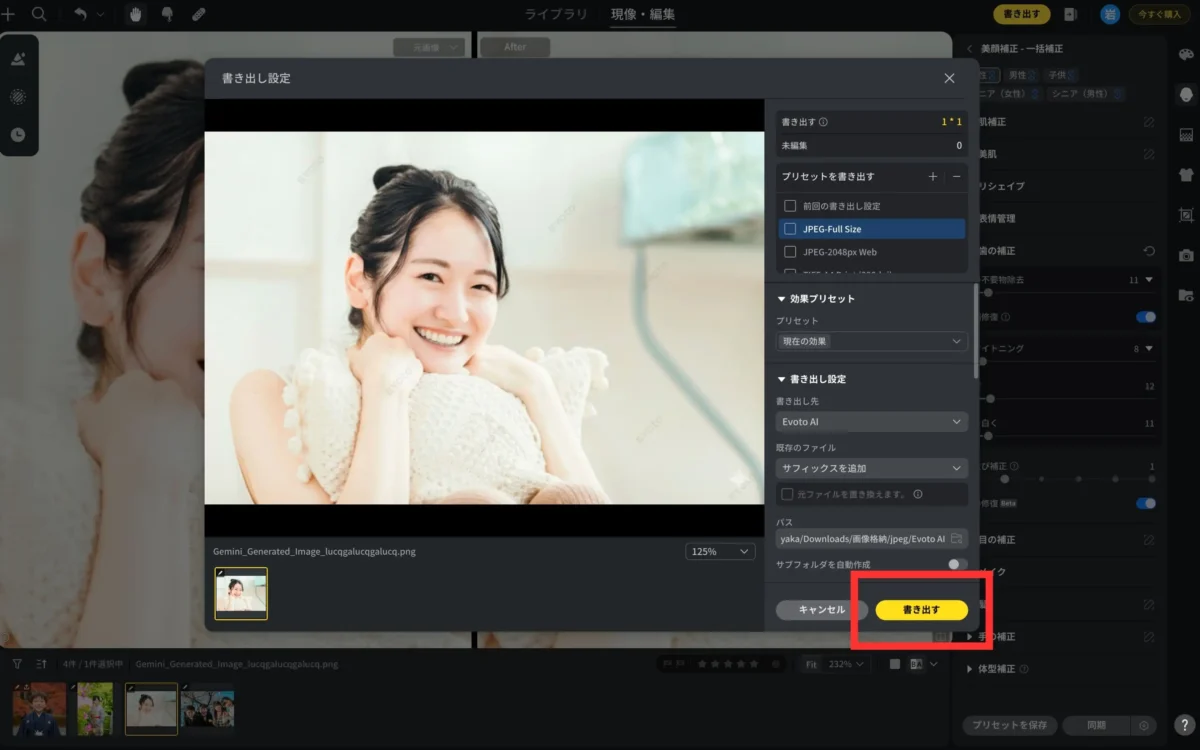The image size is (1200, 750).
Task: Select the hand pan tool in top toolbar
Action: [136, 14]
